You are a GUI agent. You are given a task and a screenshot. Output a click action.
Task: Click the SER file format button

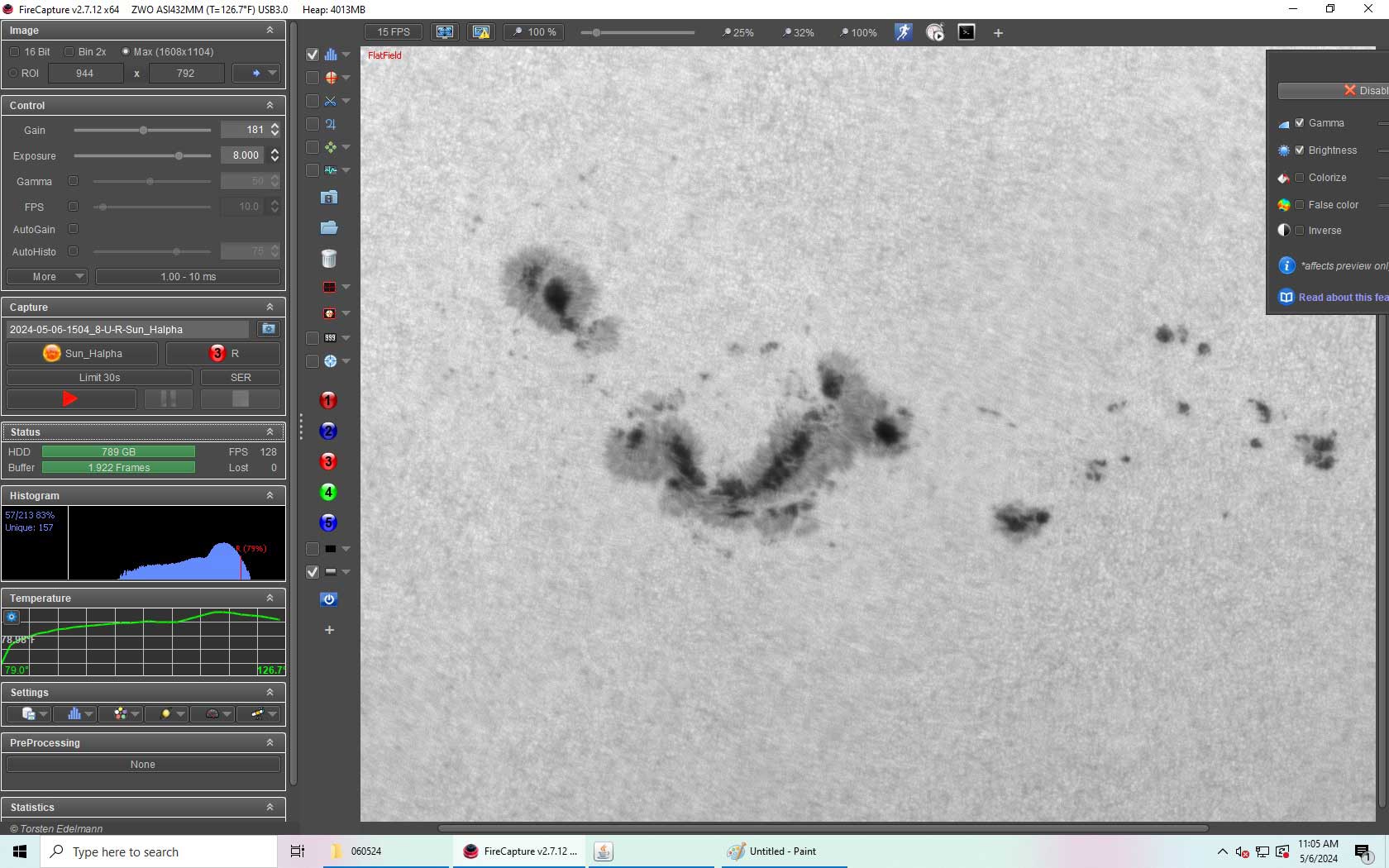click(241, 377)
